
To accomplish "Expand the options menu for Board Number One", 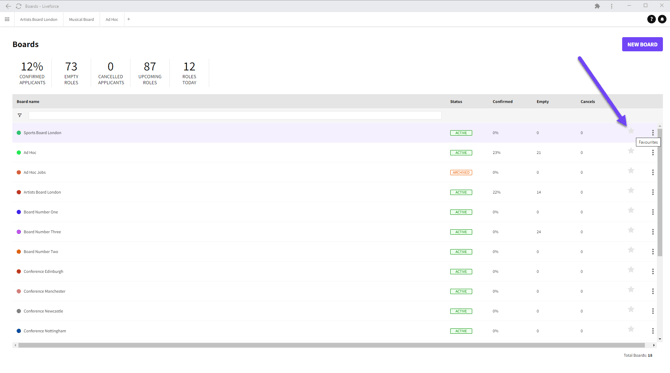I will click(653, 212).
